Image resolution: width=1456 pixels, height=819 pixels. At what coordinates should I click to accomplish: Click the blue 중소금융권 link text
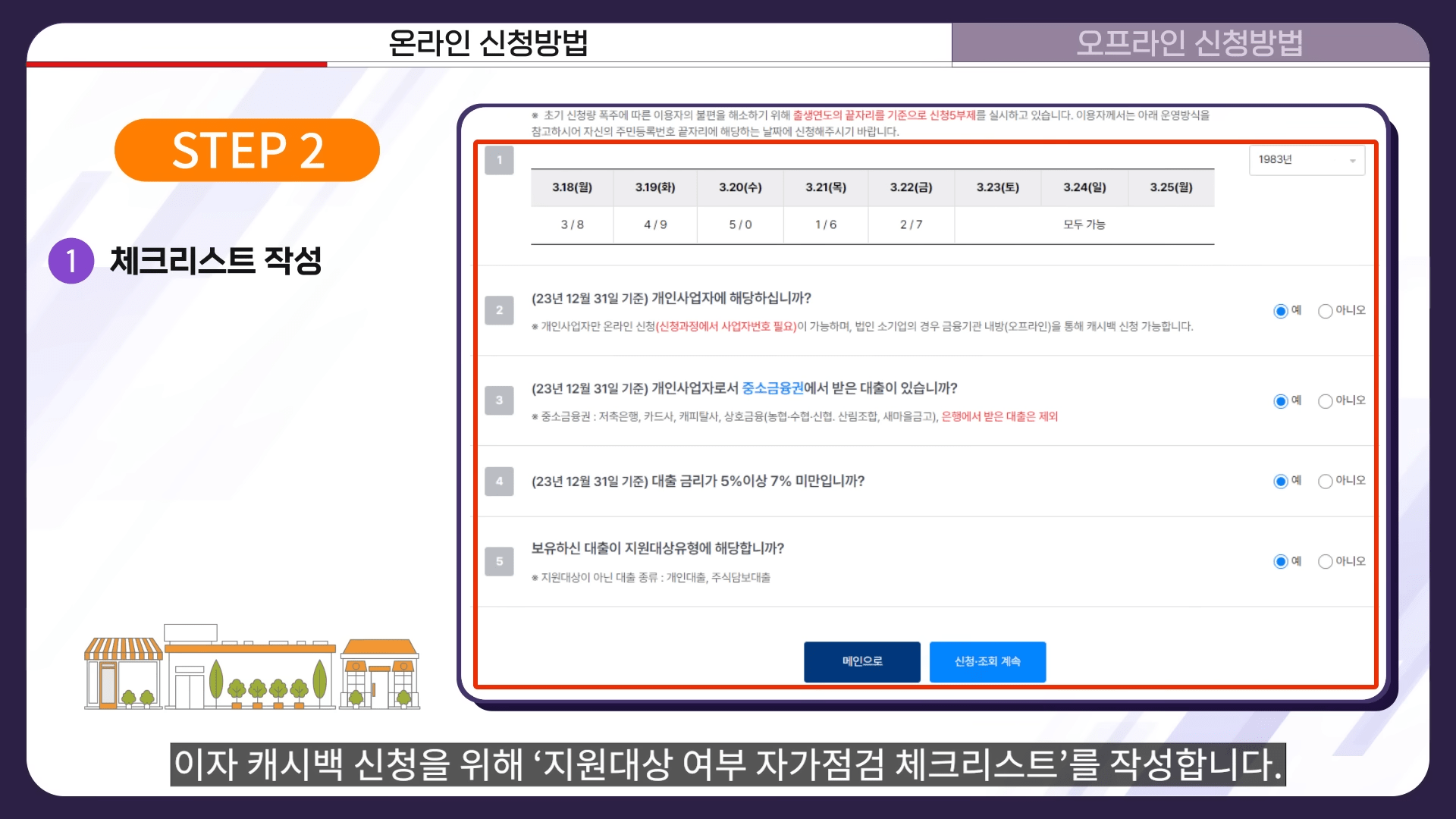[x=772, y=388]
